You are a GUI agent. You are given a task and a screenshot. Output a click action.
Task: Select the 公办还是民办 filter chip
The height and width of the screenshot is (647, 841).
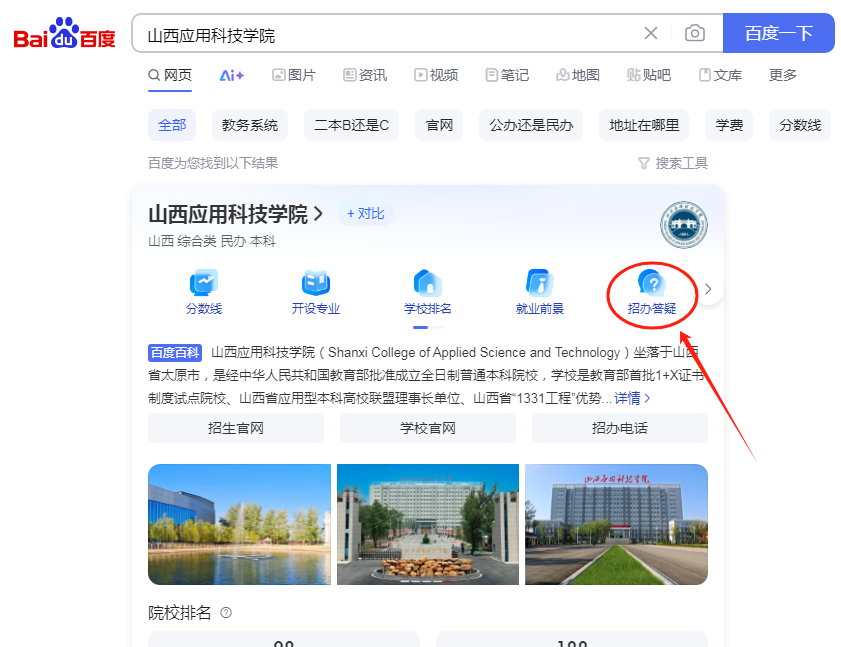pyautogui.click(x=531, y=125)
